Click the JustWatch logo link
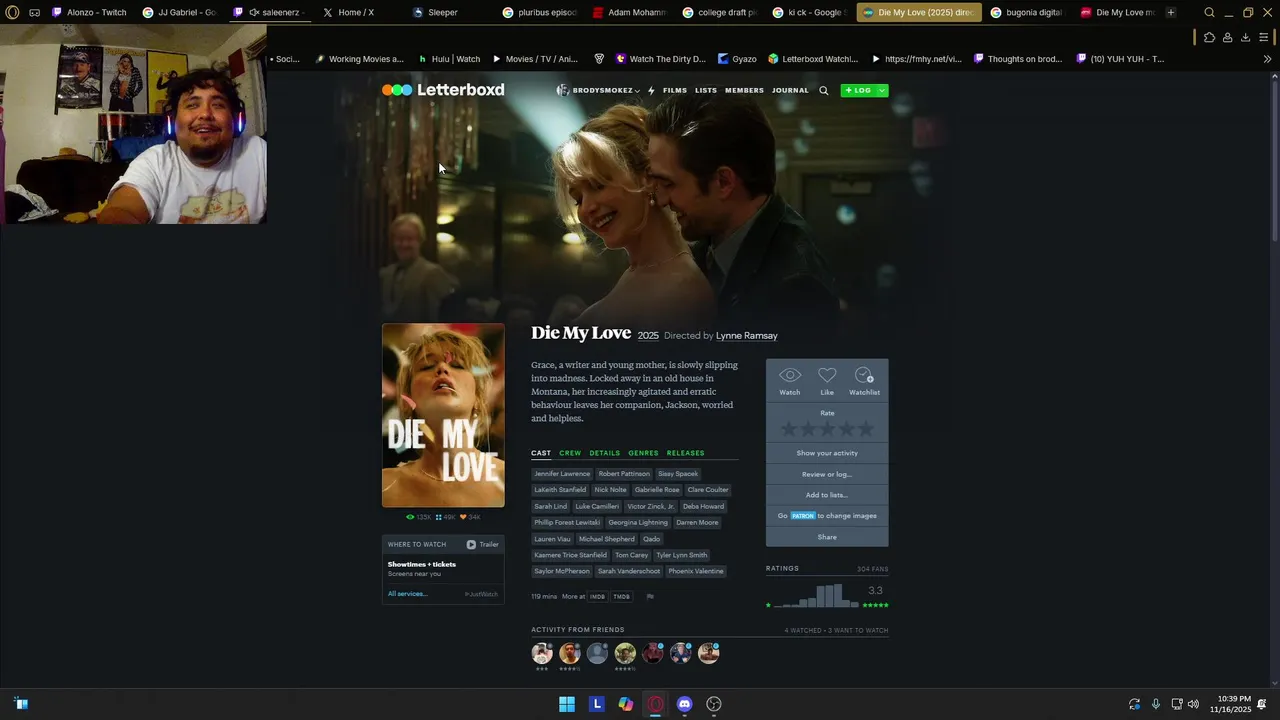Image resolution: width=1280 pixels, height=720 pixels. (481, 594)
